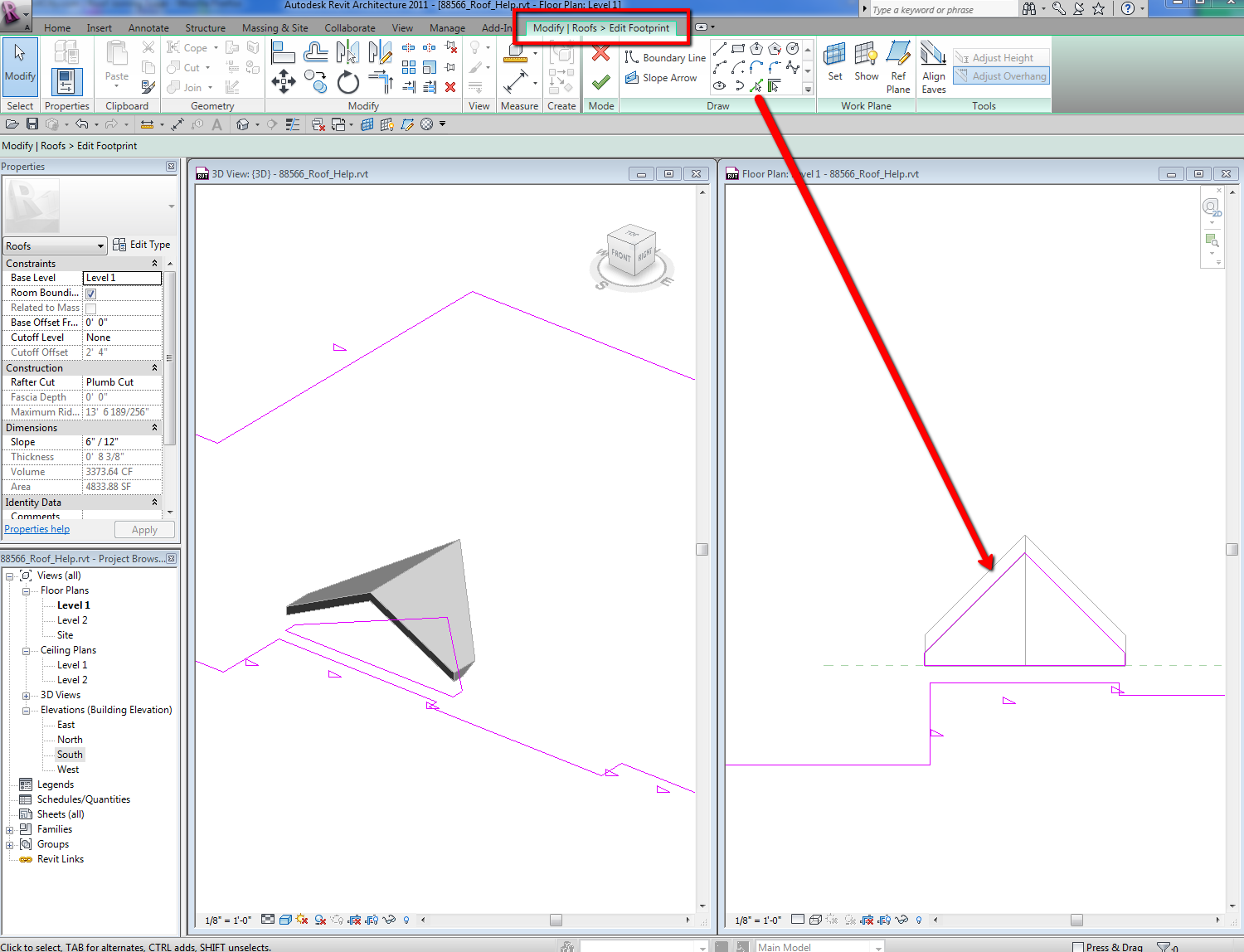
Task: Click the red Delete X in Modify panel
Action: [450, 86]
